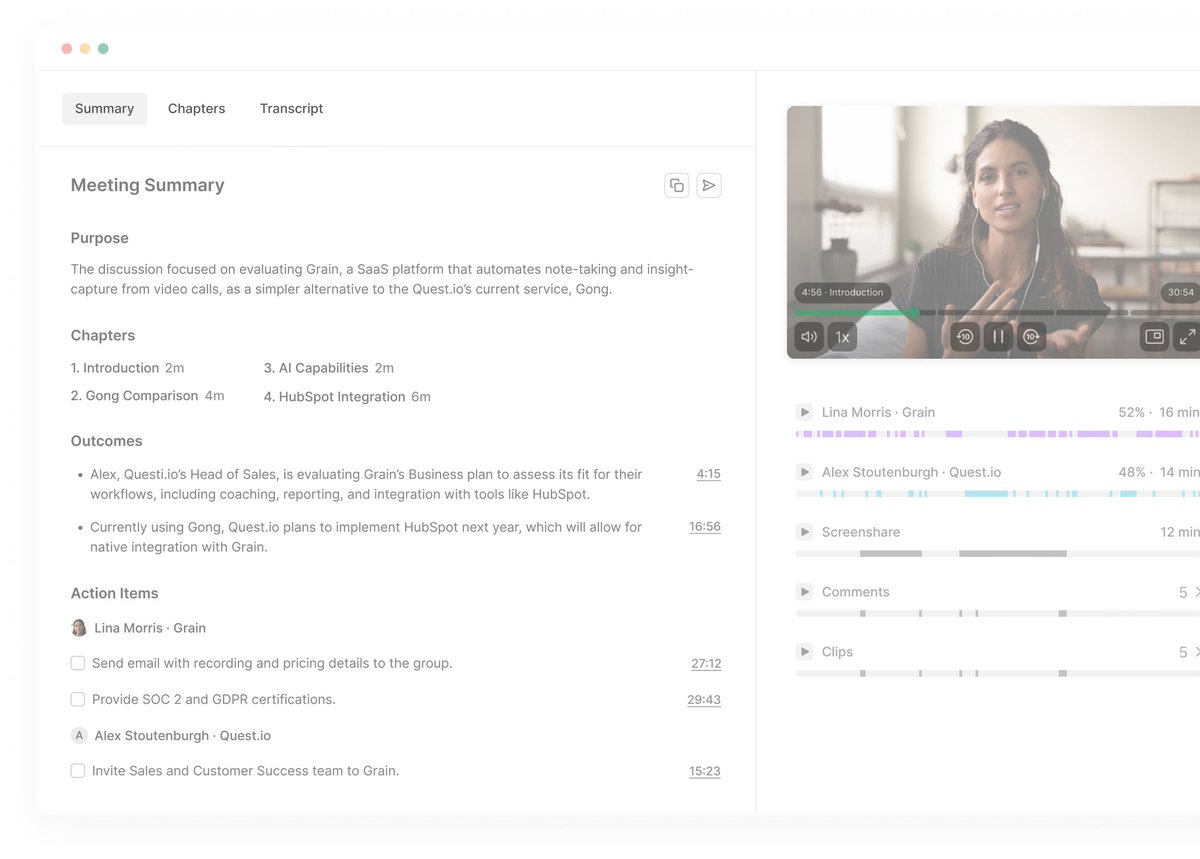This screenshot has height=859, width=1200.
Task: Share the Meeting Summary via the send icon
Action: (x=710, y=185)
